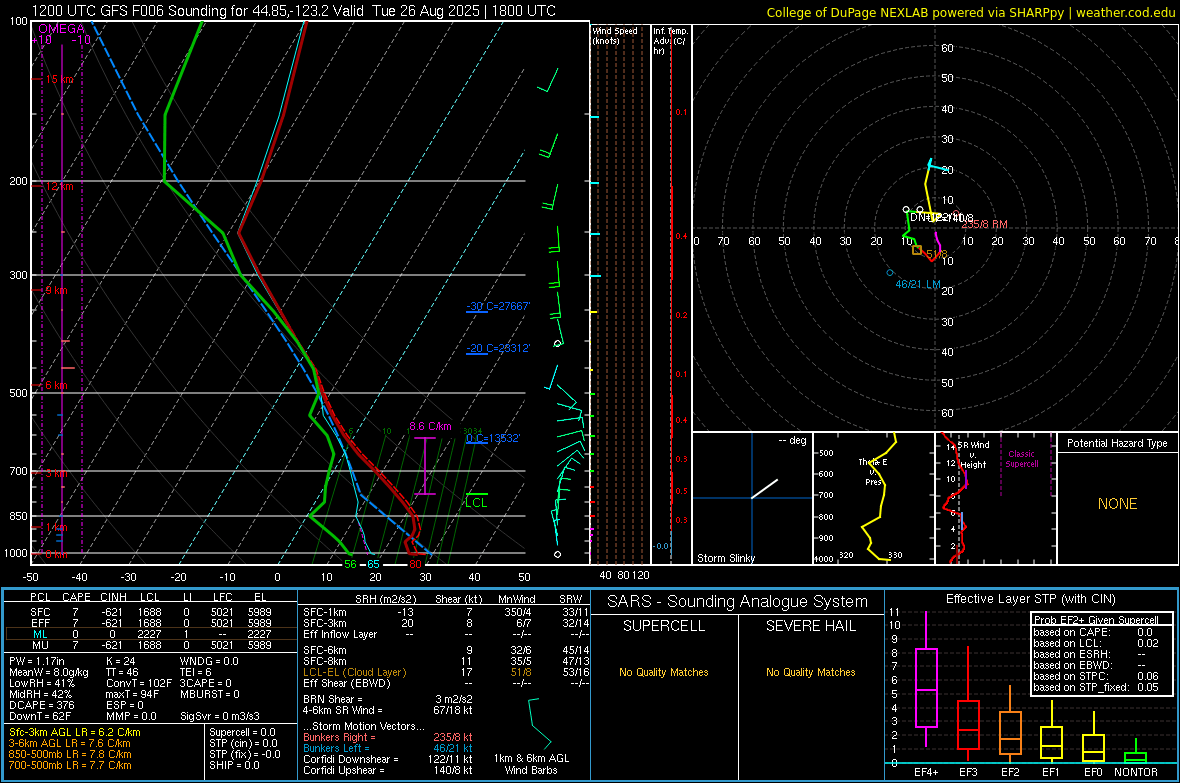Click the DCAPE = 376 value

pos(41,705)
